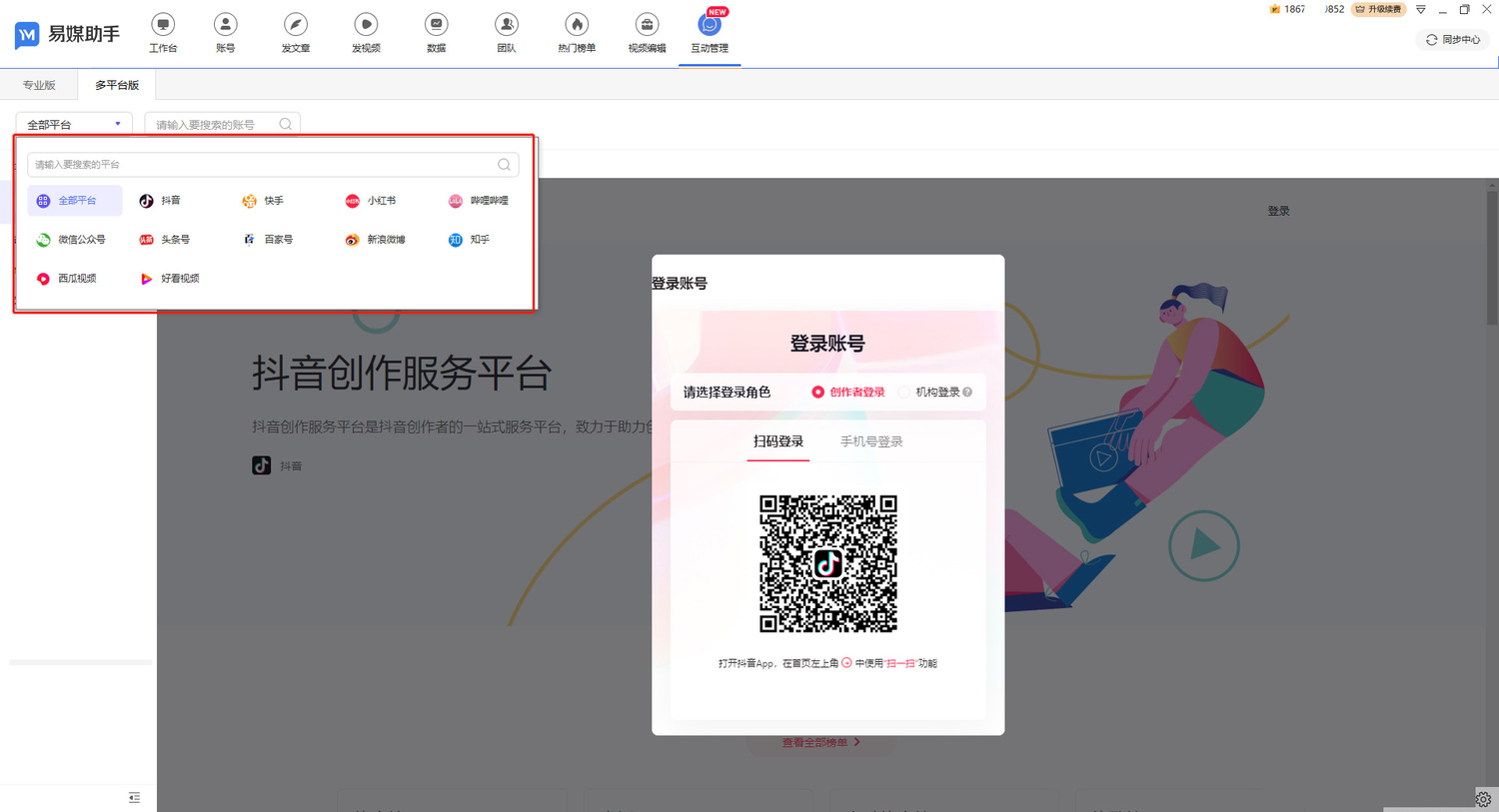Choose the 小红书 platform

pos(371,201)
